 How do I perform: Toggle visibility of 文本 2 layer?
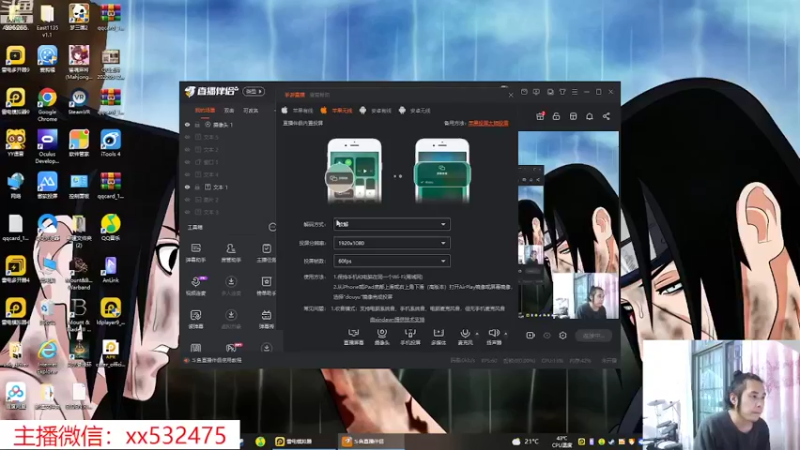[x=187, y=149]
